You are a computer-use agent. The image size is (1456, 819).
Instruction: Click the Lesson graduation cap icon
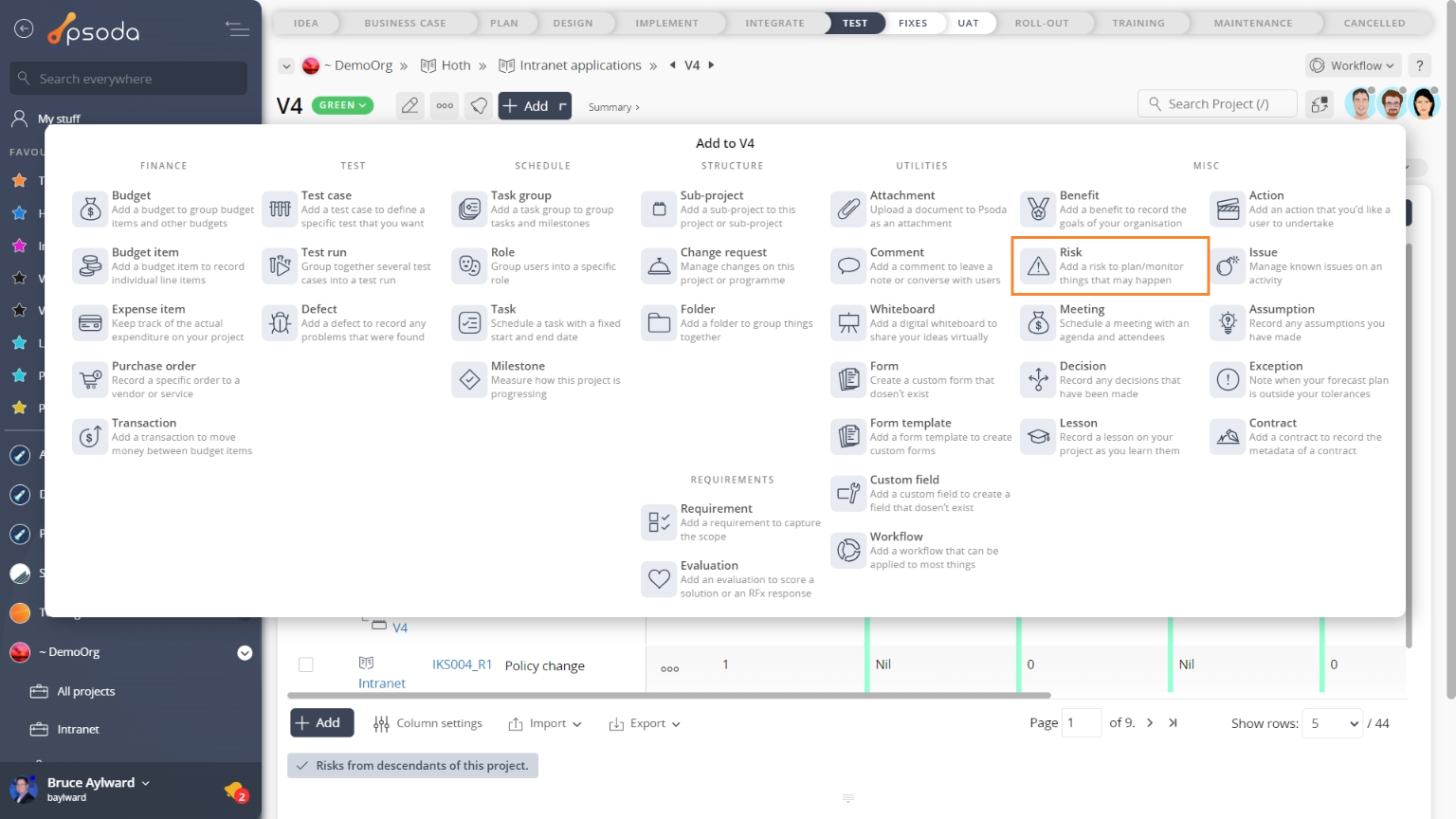(1038, 437)
